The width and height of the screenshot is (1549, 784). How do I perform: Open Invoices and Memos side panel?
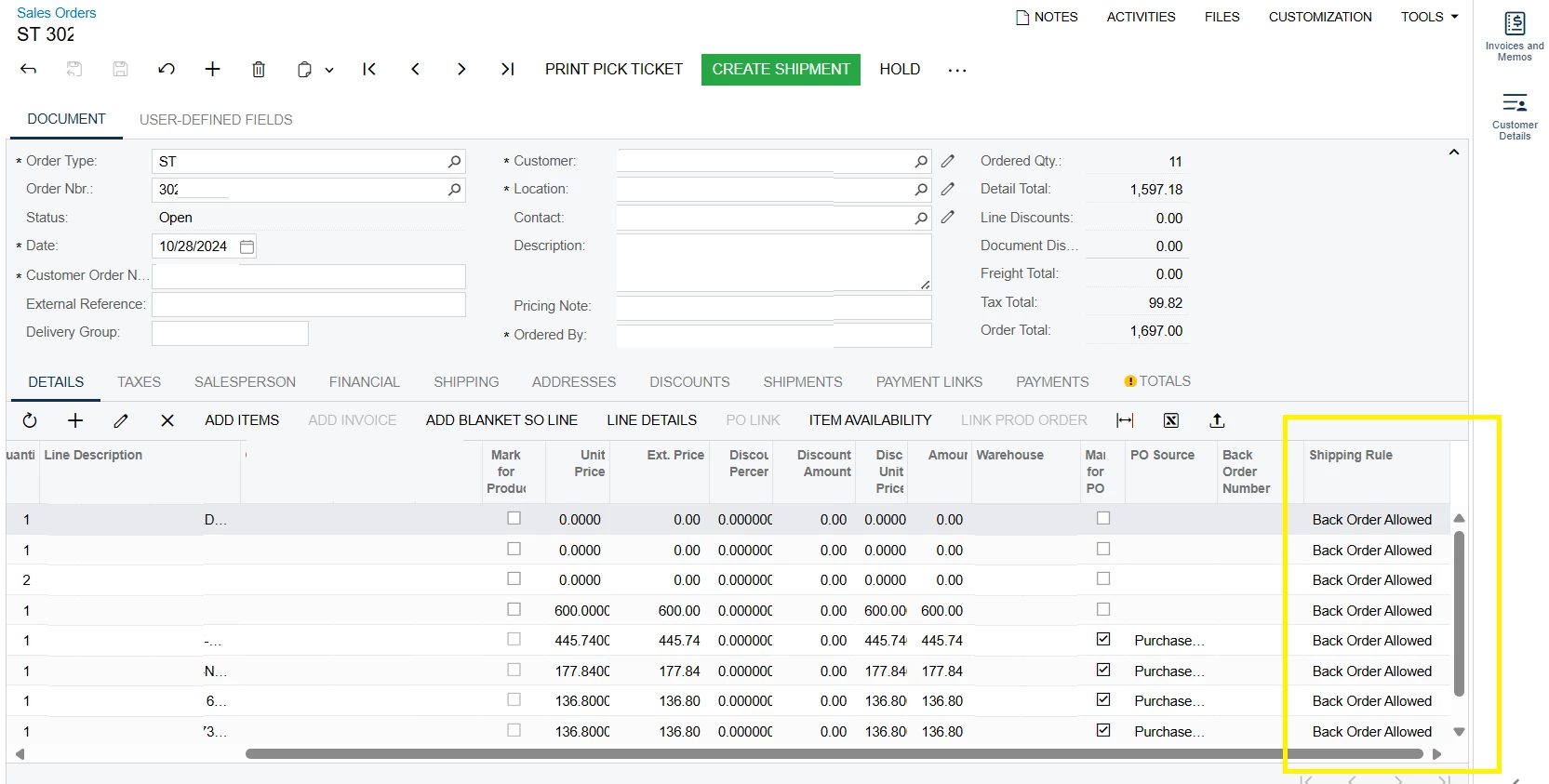tap(1515, 36)
